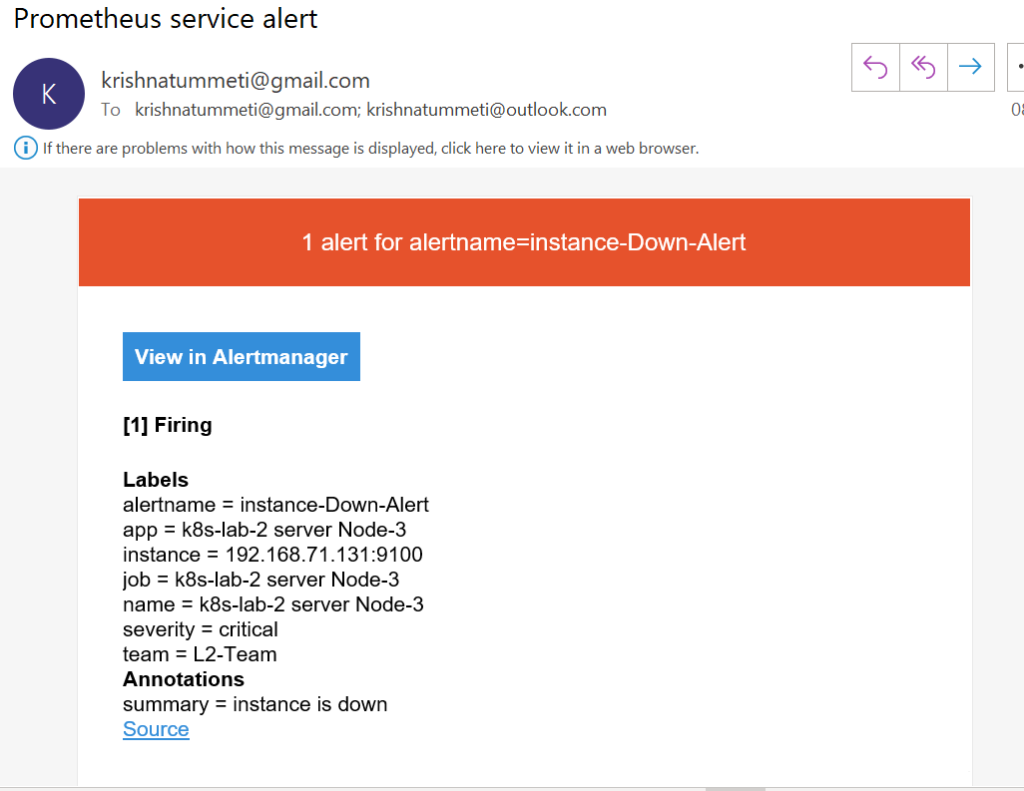Click the sender's K avatar circle
Viewport: 1024px width, 791px height.
pos(48,93)
